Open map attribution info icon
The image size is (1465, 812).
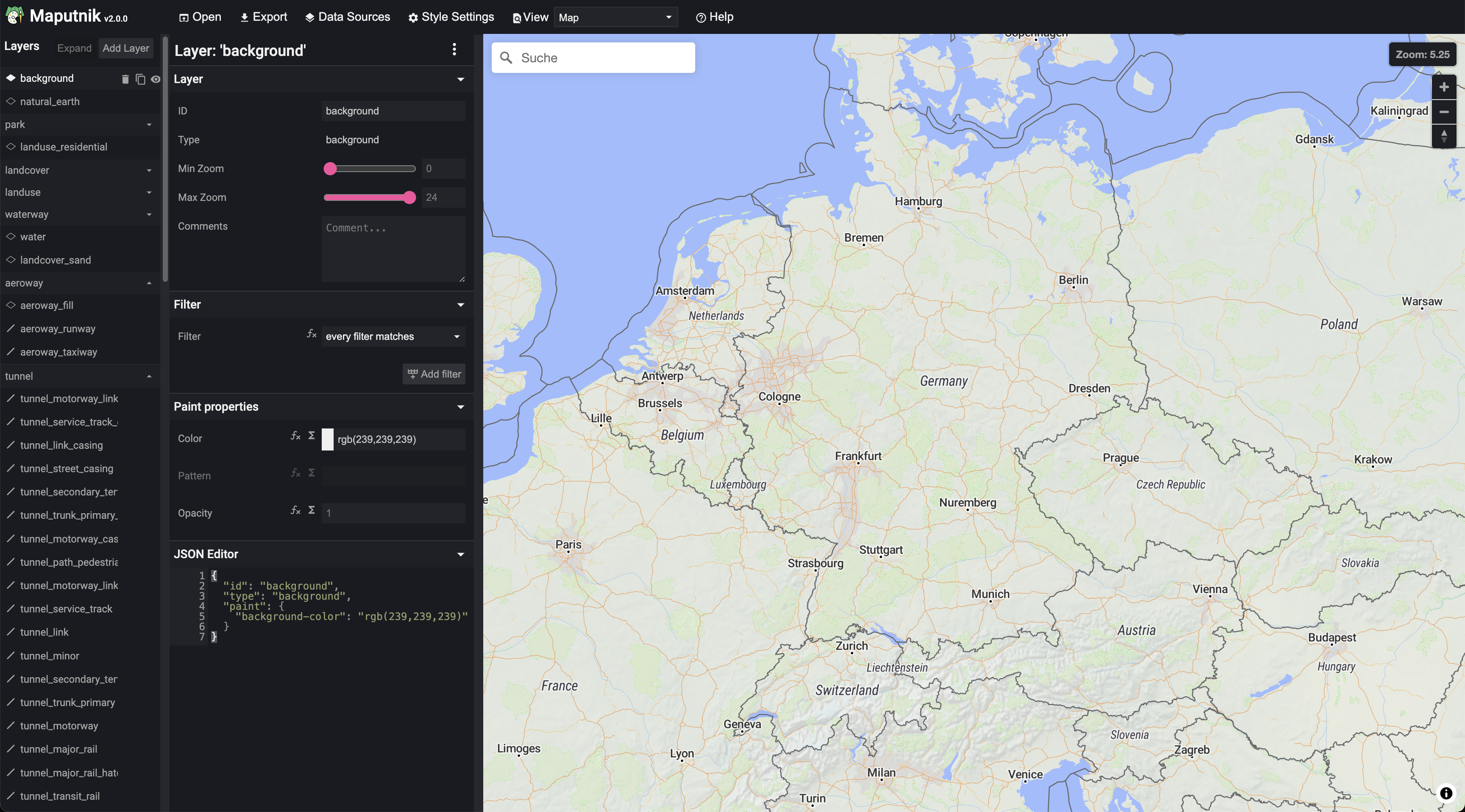point(1446,793)
